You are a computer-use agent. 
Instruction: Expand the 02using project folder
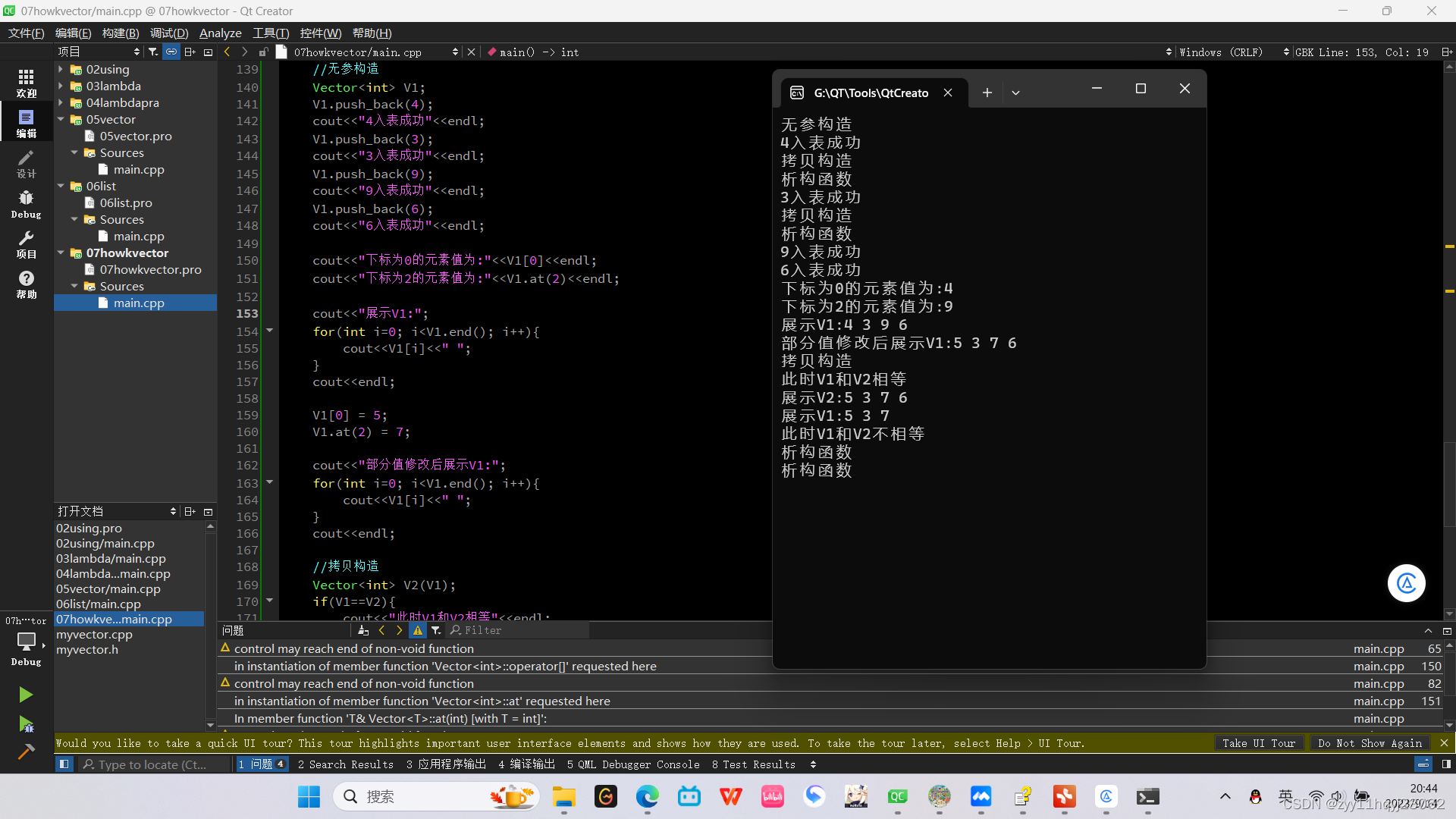click(61, 69)
